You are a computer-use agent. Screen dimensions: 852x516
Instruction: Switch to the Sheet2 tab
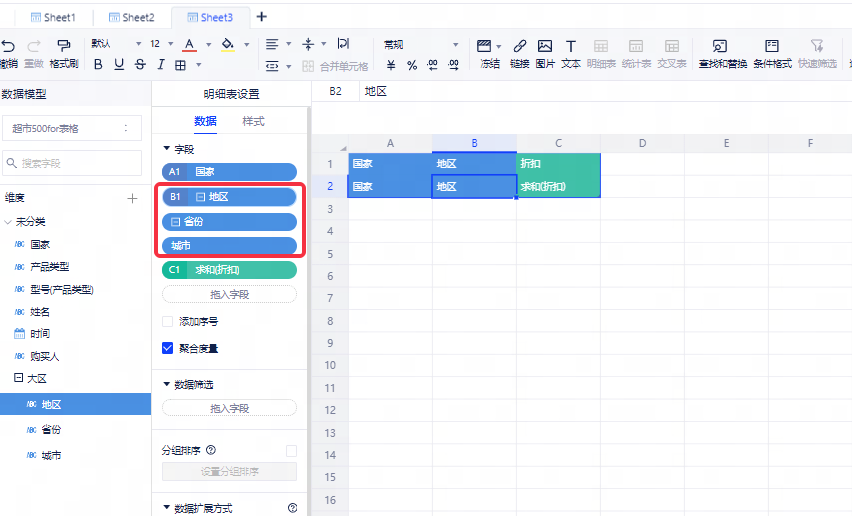pyautogui.click(x=131, y=17)
